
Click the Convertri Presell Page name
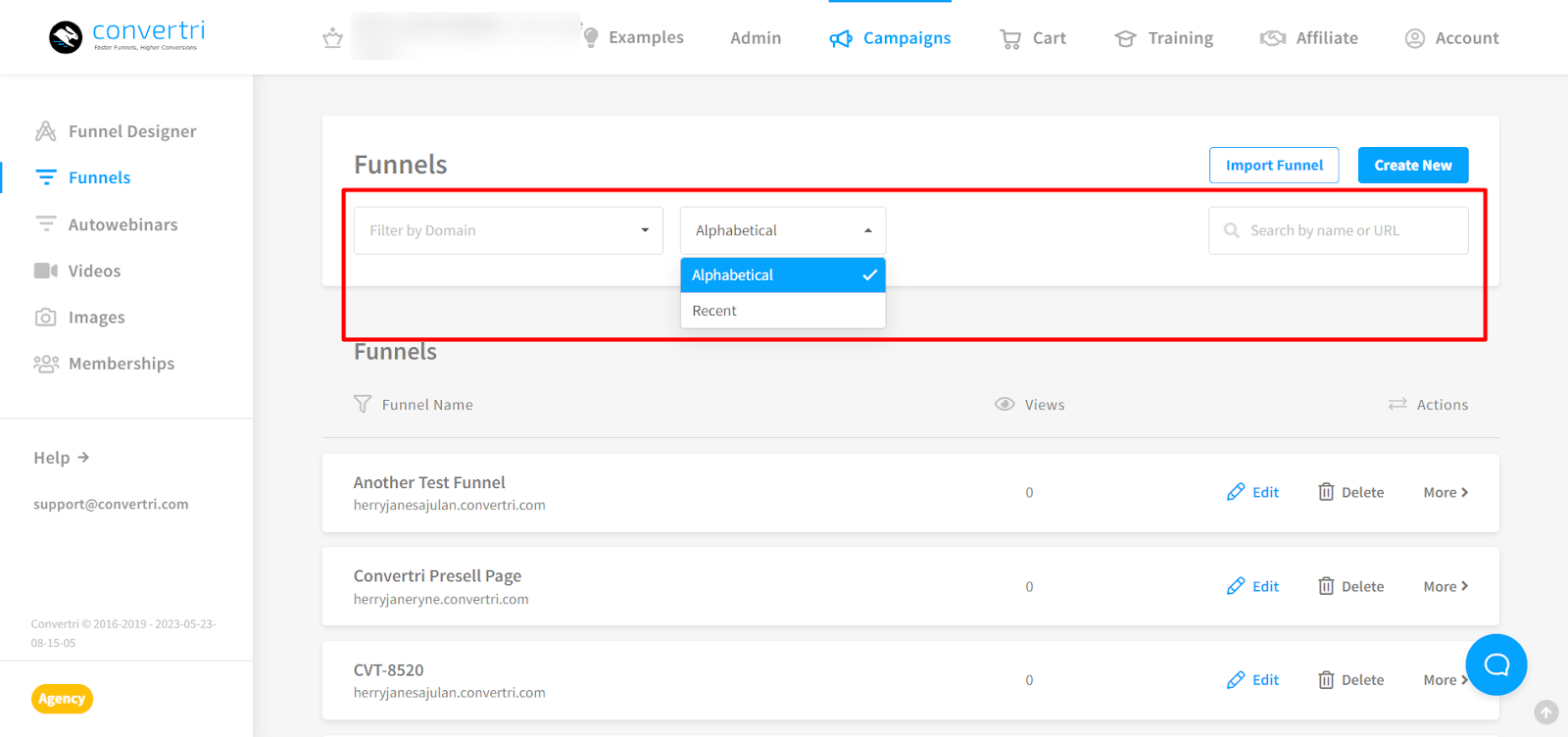pos(437,575)
